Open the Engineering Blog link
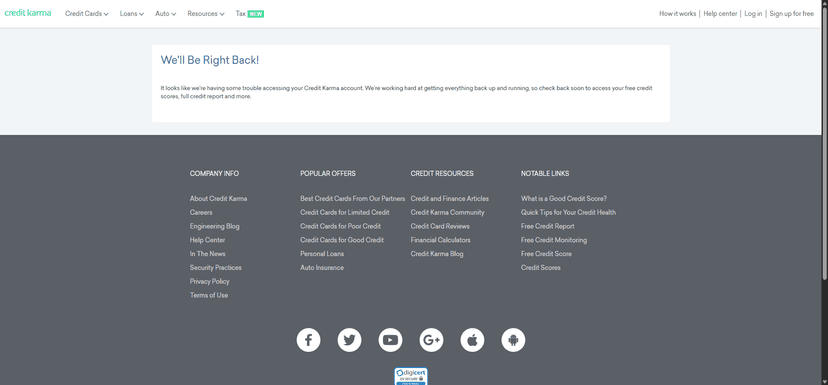 pos(214,226)
